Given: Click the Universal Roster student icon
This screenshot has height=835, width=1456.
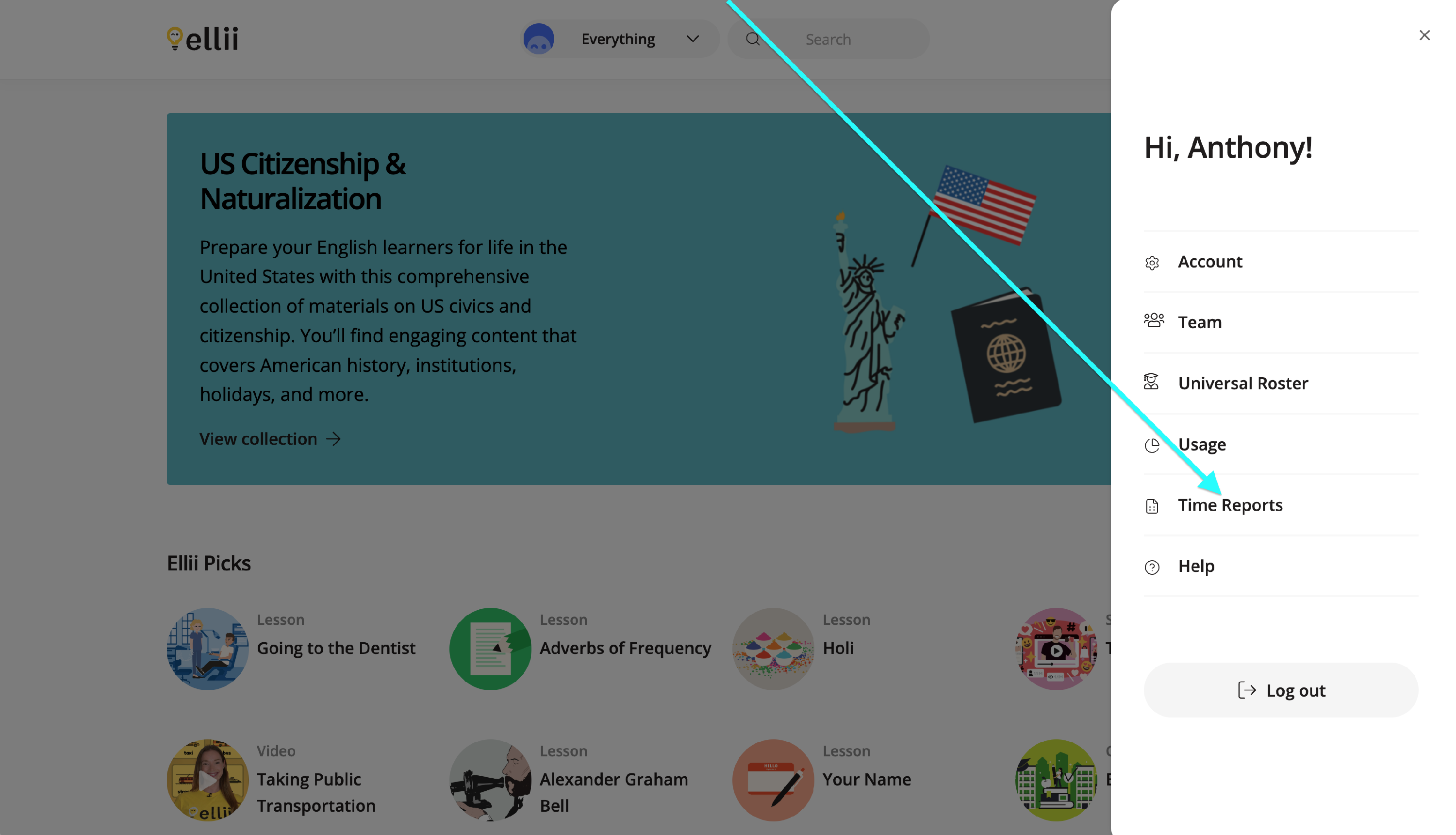Looking at the screenshot, I should 1151,382.
